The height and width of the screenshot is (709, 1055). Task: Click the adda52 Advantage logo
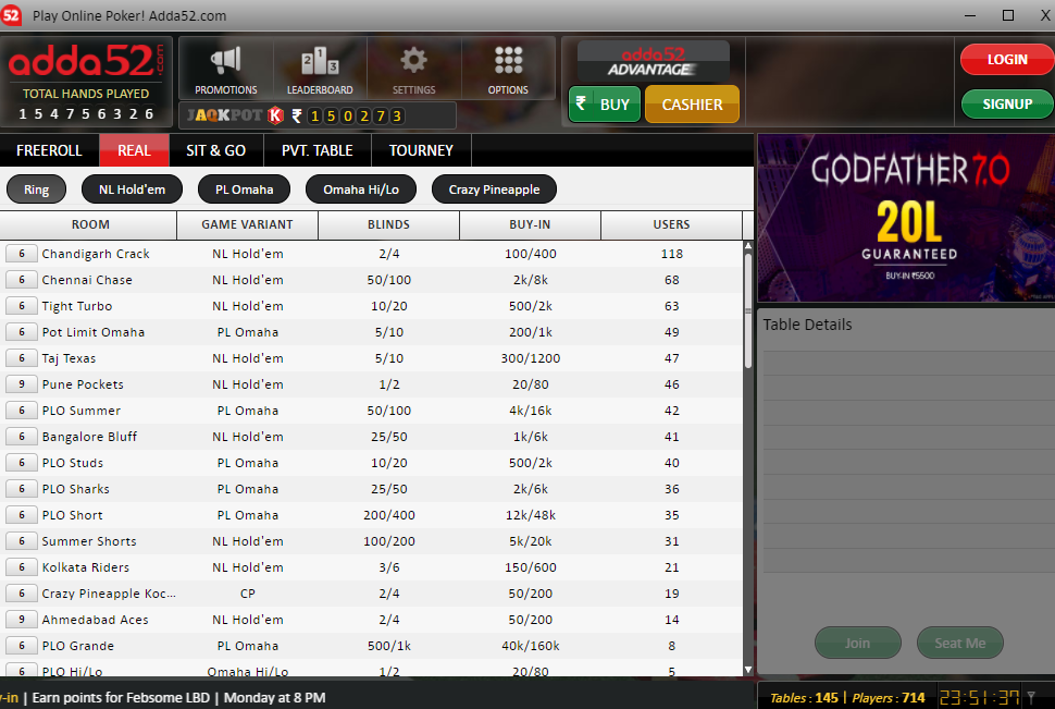pyautogui.click(x=653, y=61)
